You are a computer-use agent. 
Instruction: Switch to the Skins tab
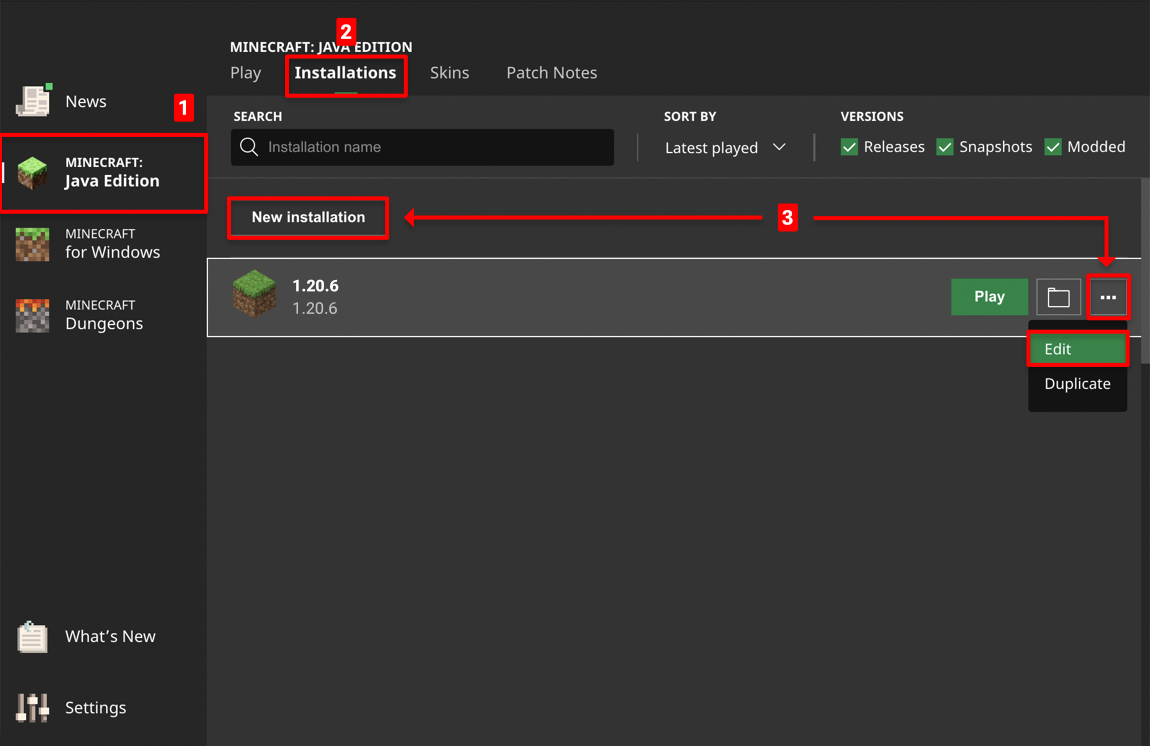[x=449, y=73]
